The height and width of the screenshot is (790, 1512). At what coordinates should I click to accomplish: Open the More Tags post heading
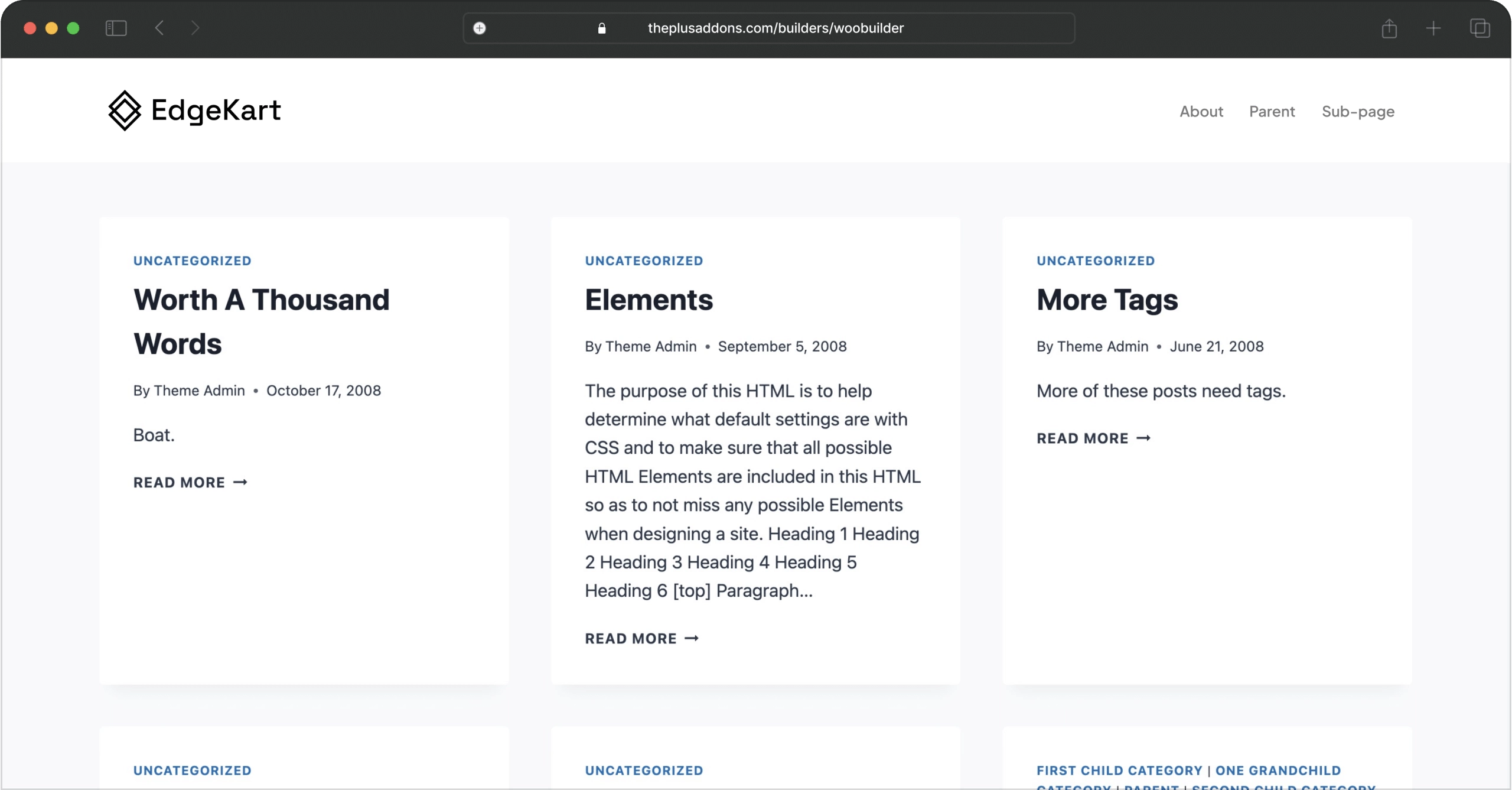click(x=1107, y=300)
